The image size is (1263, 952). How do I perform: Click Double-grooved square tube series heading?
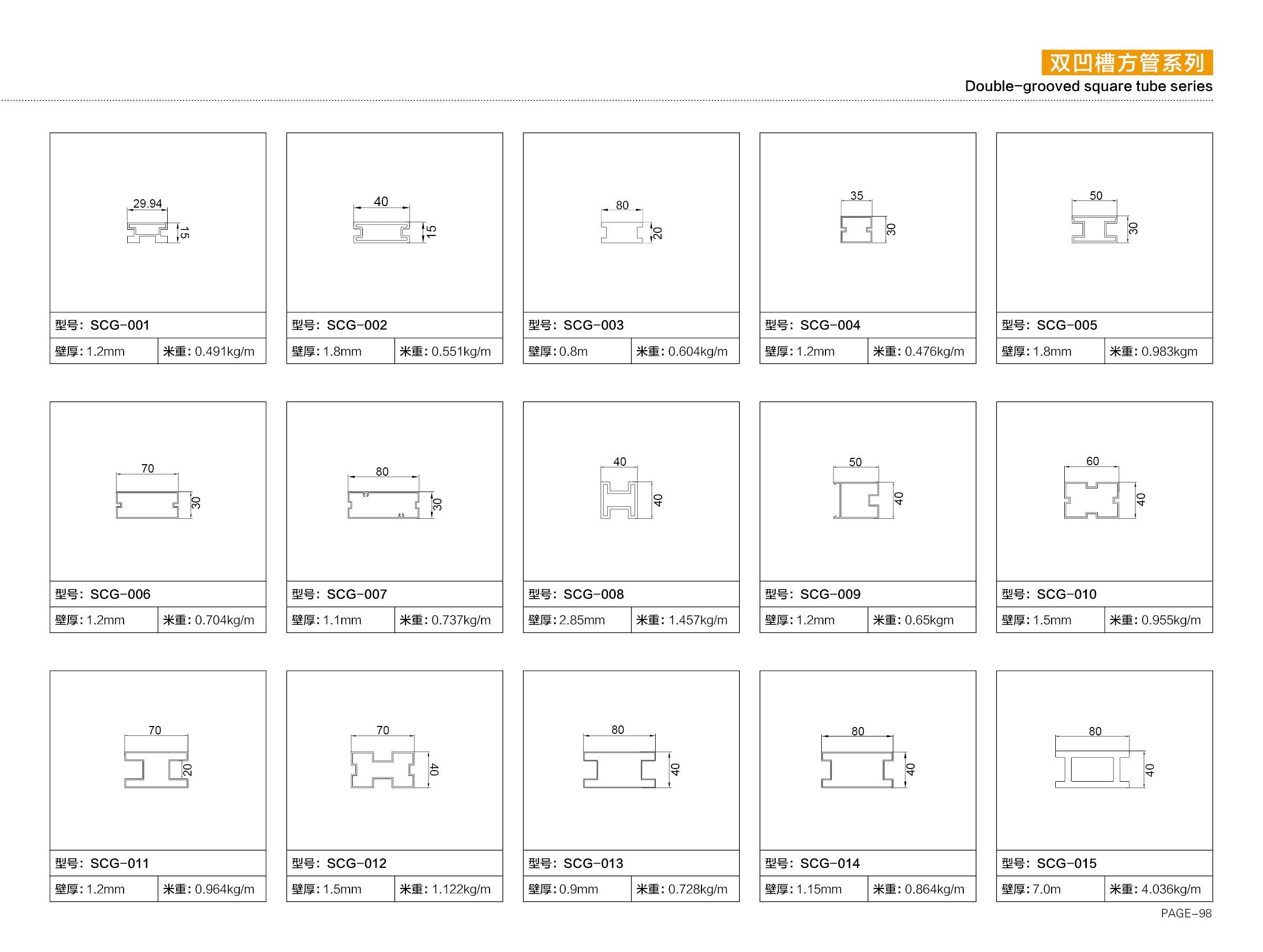[x=1088, y=86]
